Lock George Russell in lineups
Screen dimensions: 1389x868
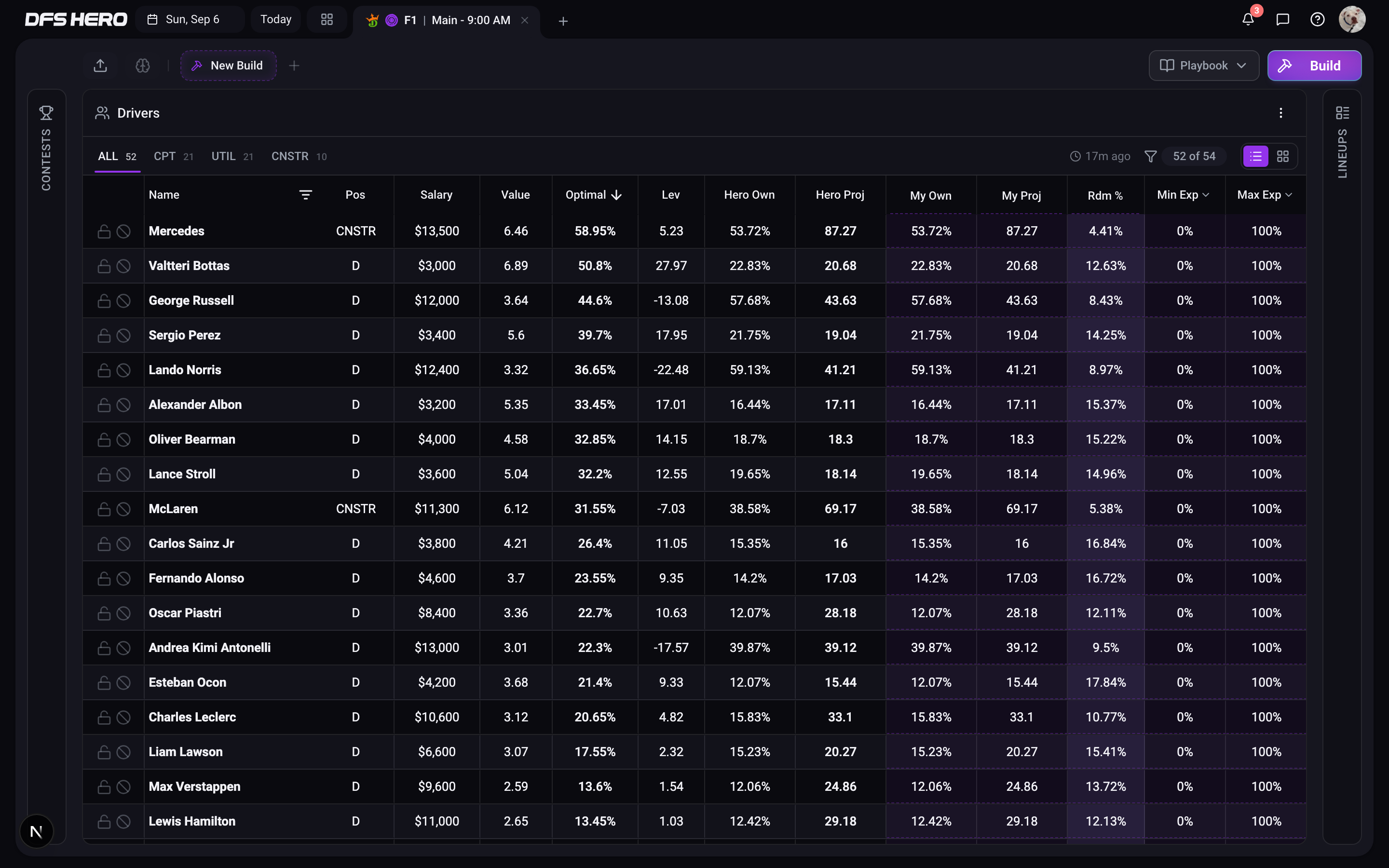(104, 301)
